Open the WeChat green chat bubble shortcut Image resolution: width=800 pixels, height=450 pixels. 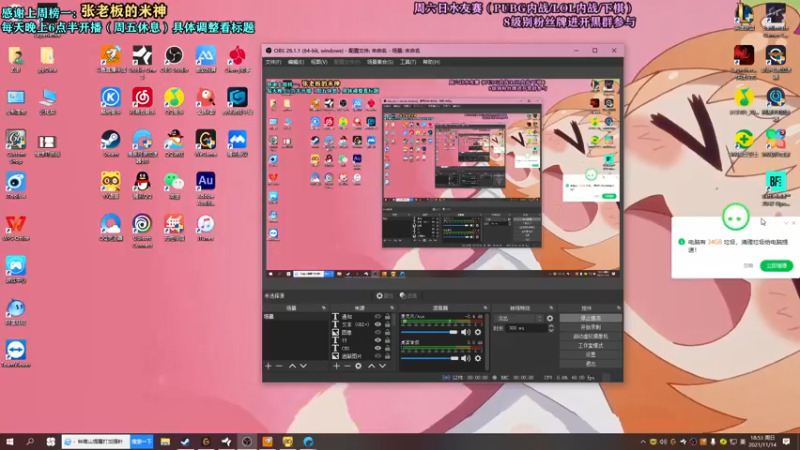click(x=174, y=185)
